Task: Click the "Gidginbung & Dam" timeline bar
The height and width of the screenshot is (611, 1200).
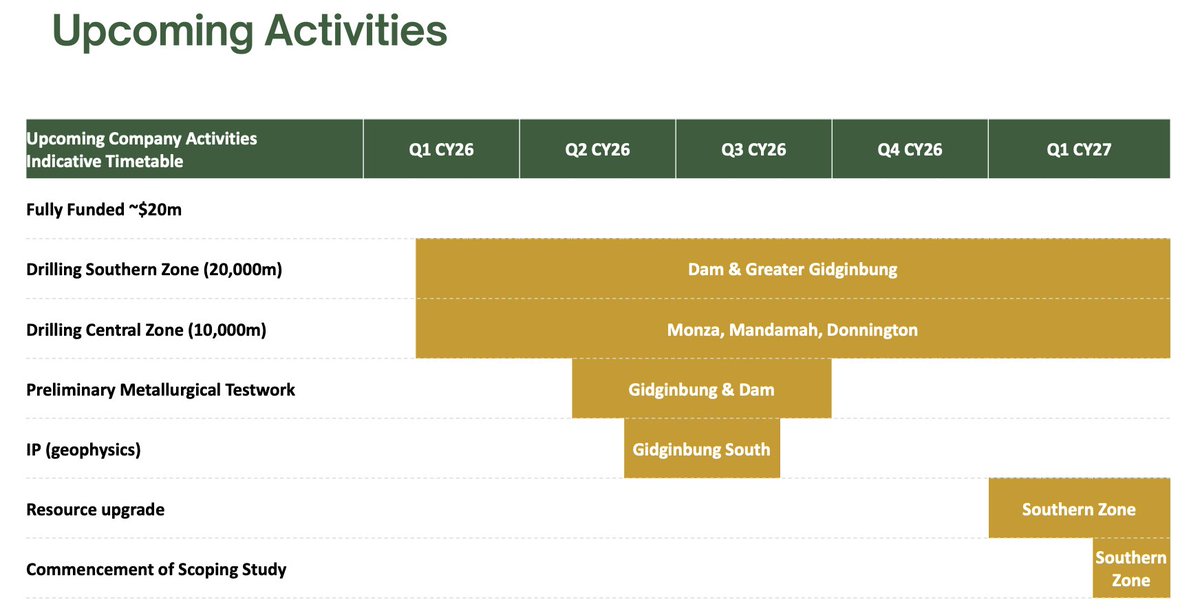Action: [702, 389]
